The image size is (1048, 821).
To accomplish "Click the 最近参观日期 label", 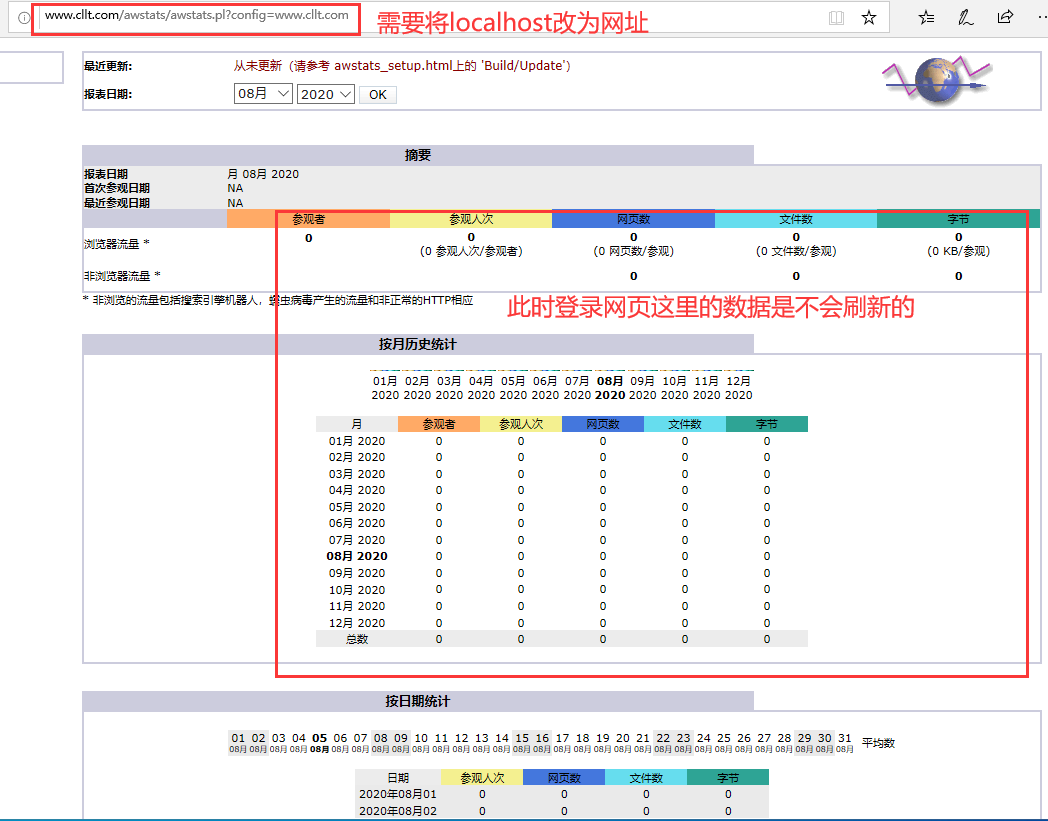I will point(117,203).
